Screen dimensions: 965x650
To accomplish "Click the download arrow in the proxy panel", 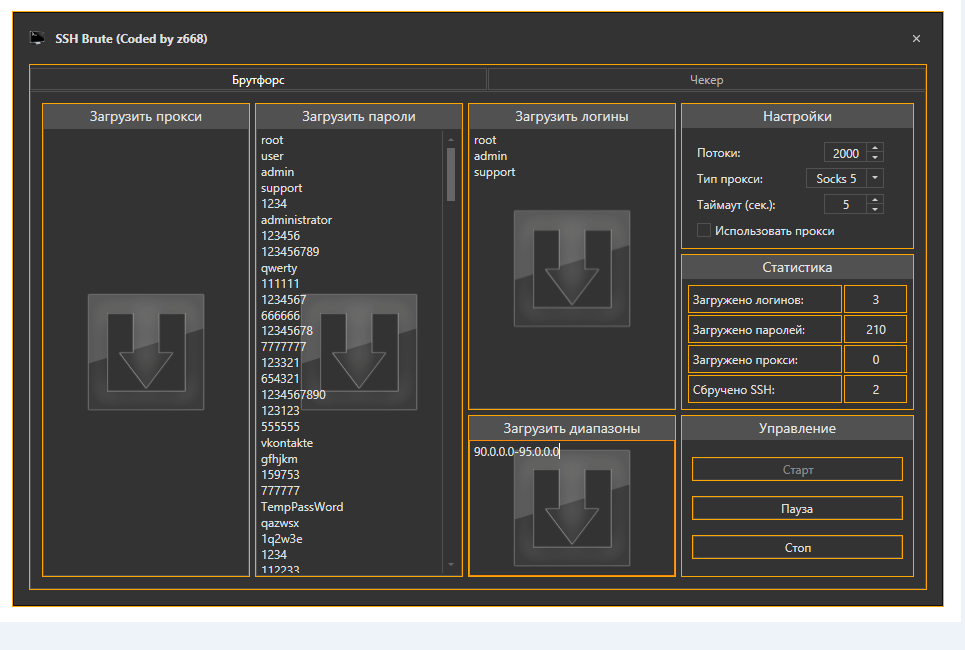I will click(146, 351).
